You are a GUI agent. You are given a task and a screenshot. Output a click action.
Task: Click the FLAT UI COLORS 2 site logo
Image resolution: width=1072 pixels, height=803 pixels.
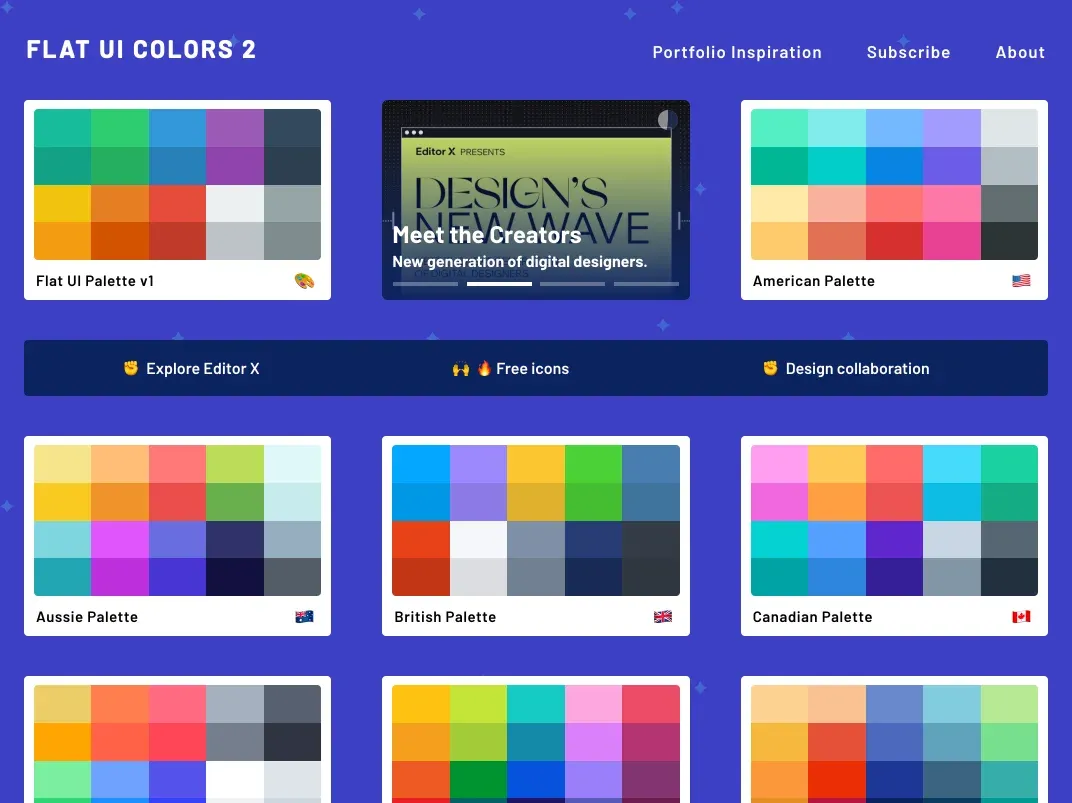click(141, 49)
